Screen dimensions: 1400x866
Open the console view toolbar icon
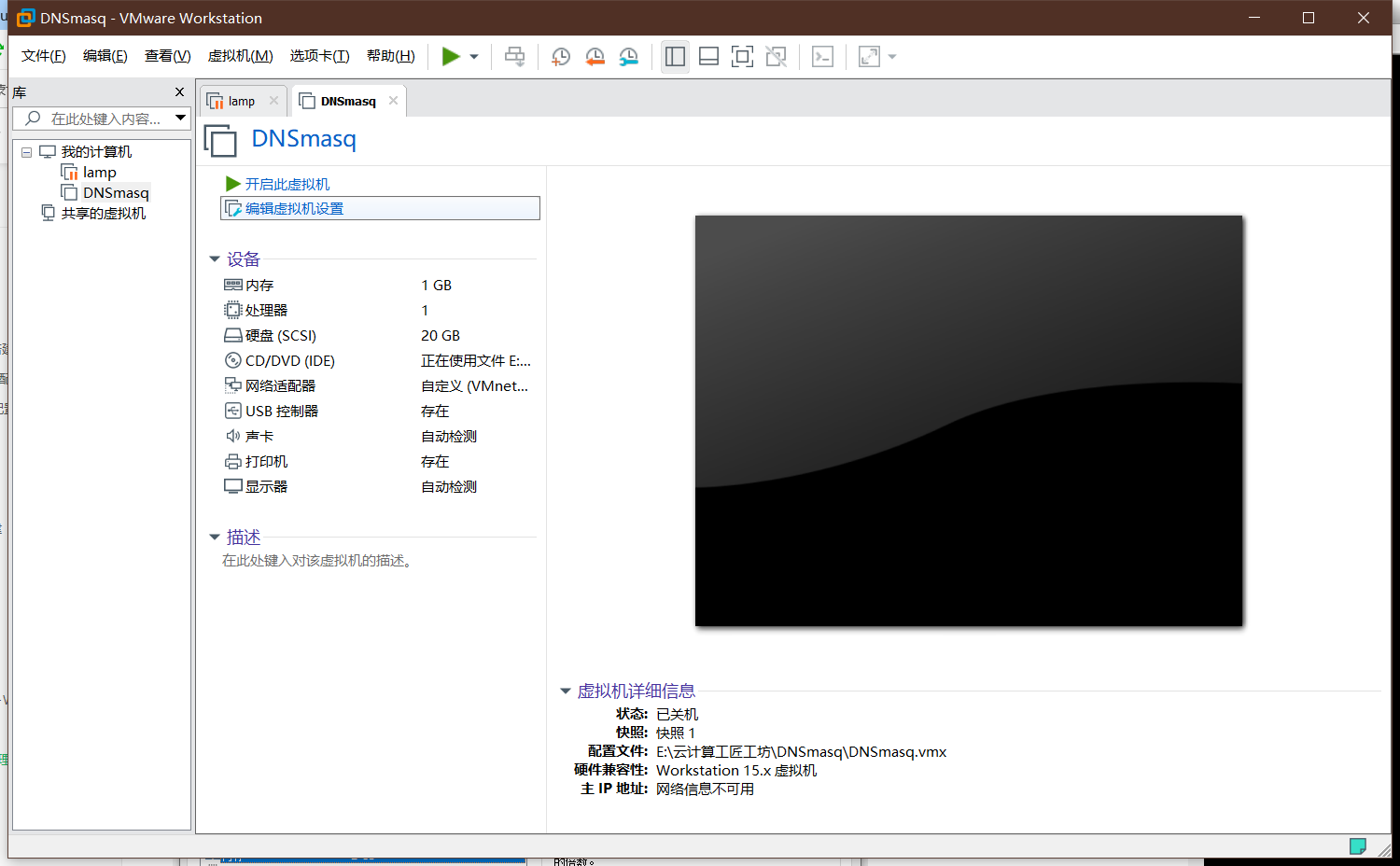click(822, 56)
